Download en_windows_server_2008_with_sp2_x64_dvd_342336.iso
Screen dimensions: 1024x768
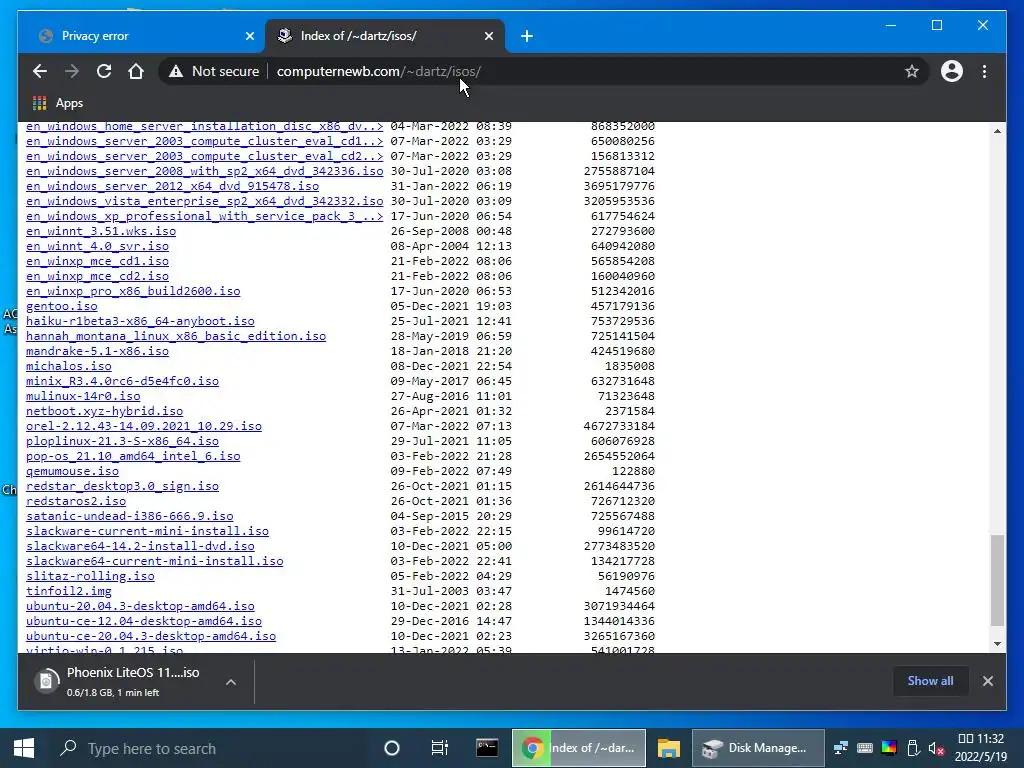click(x=204, y=171)
